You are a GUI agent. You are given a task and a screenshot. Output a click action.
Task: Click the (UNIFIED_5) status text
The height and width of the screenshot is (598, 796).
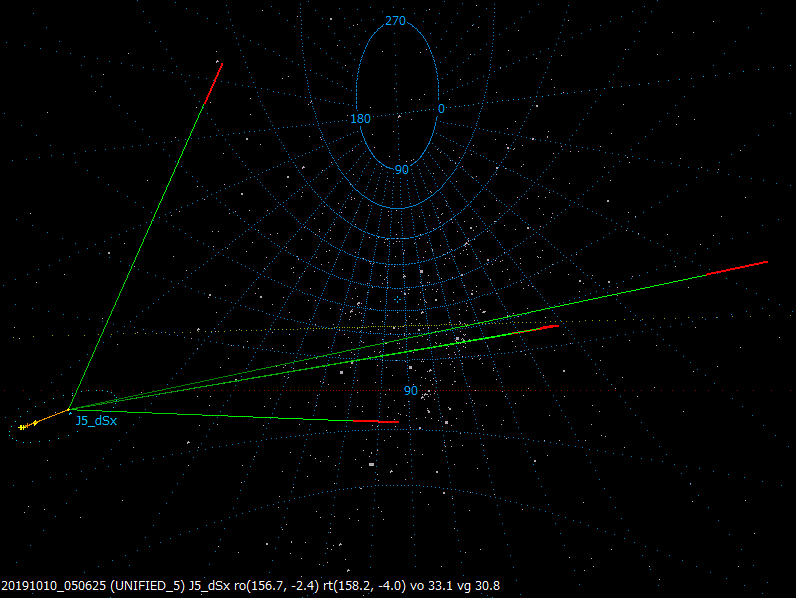point(147,586)
